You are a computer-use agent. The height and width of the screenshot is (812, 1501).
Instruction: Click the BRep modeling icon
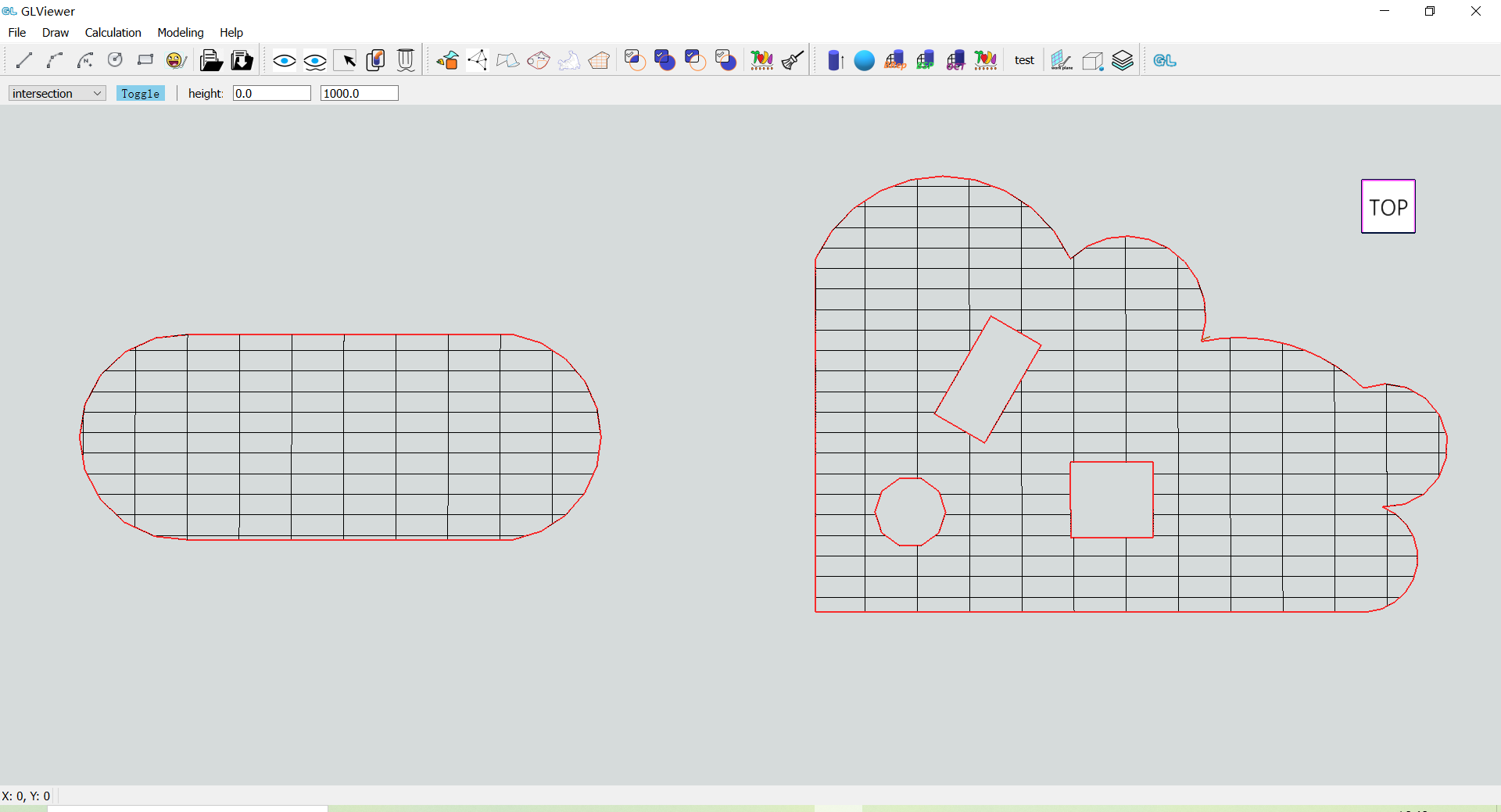click(x=894, y=60)
